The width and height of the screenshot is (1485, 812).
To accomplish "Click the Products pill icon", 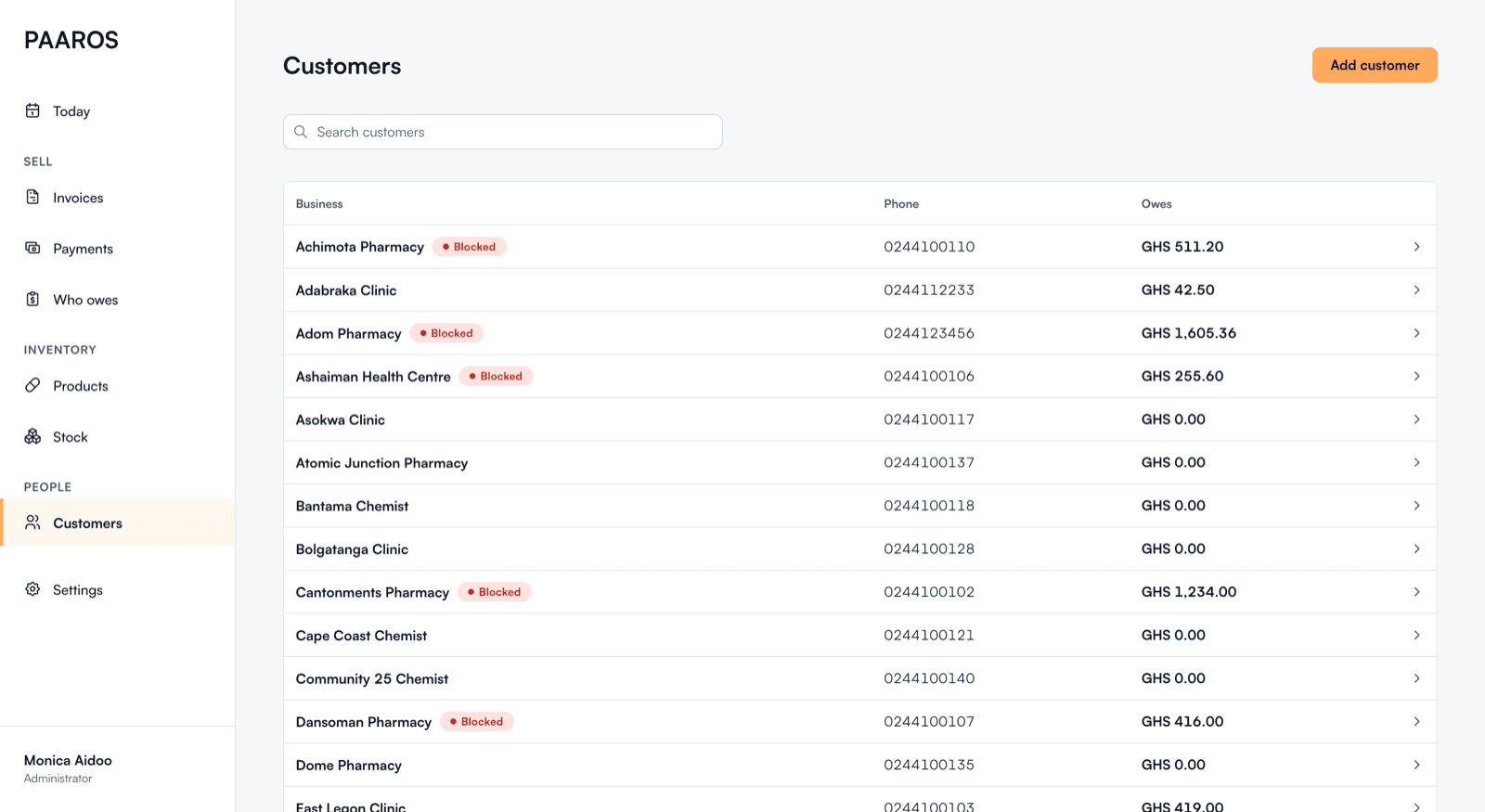I will (x=32, y=385).
